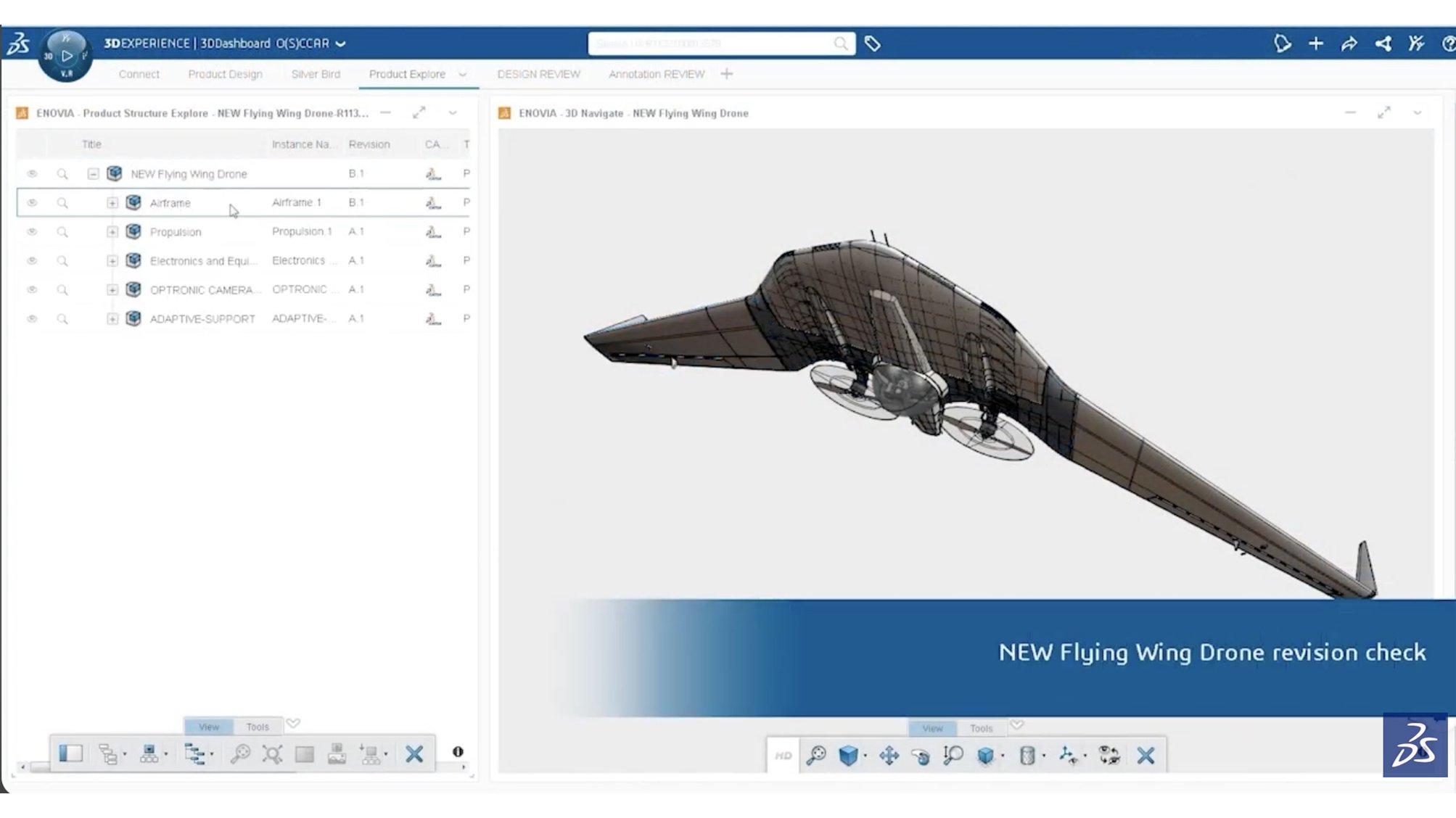Viewport: 1456px width, 818px height.
Task: Switch to the DESIGN REVIEW tab
Action: (x=538, y=74)
